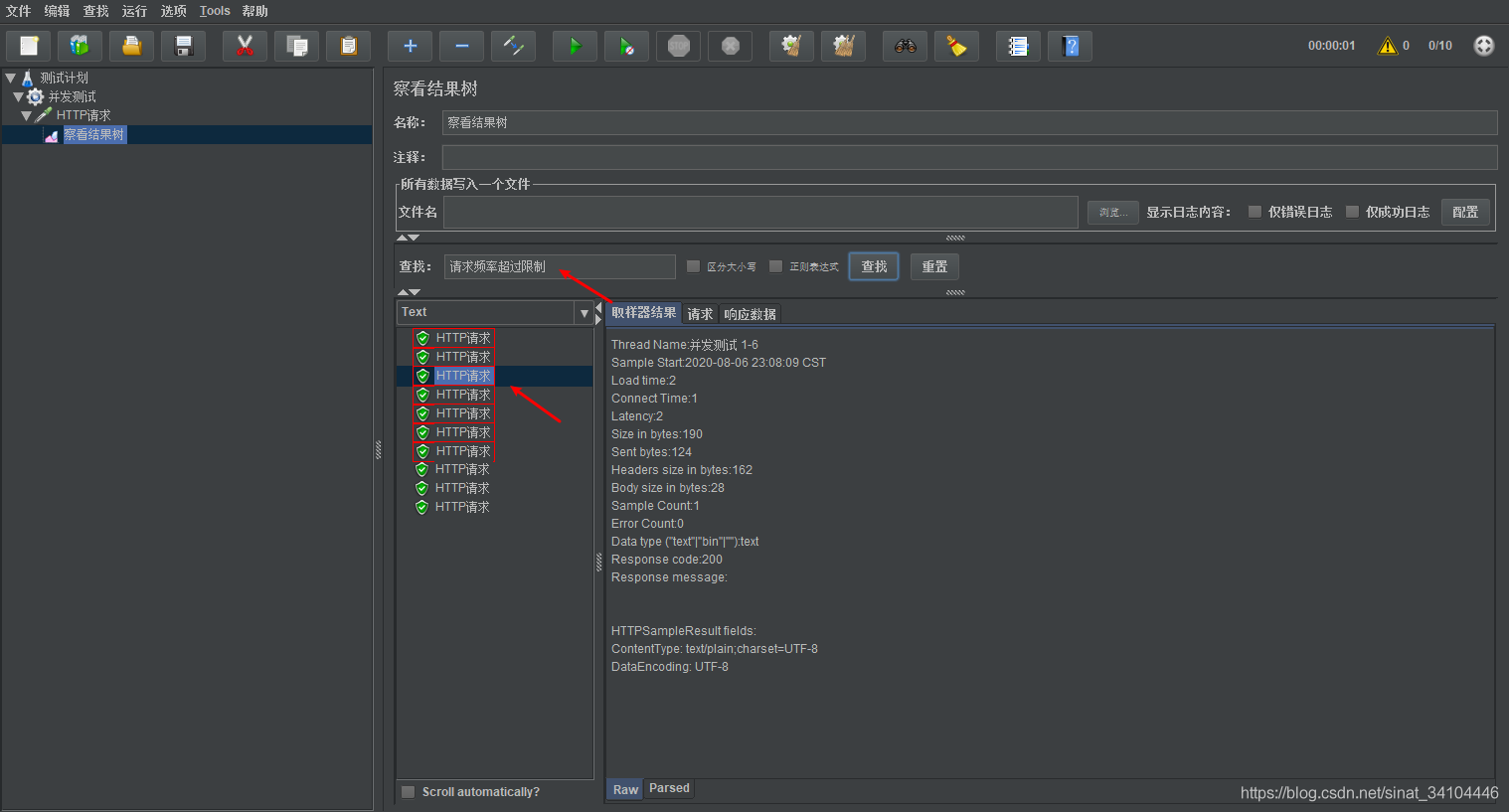Screen dimensions: 1509x812
Task: Open the Text view dropdown
Action: pyautogui.click(x=585, y=312)
